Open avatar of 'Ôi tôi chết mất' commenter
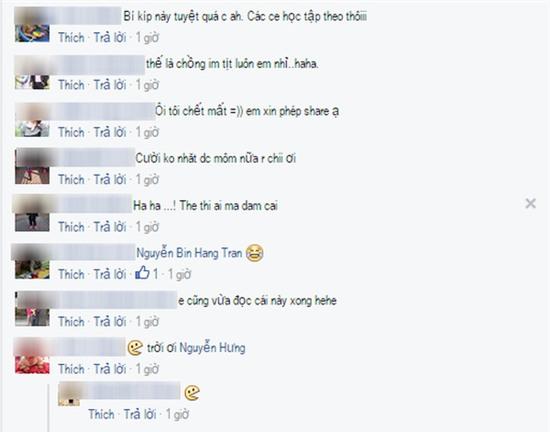550x432 pixels. click(x=32, y=120)
